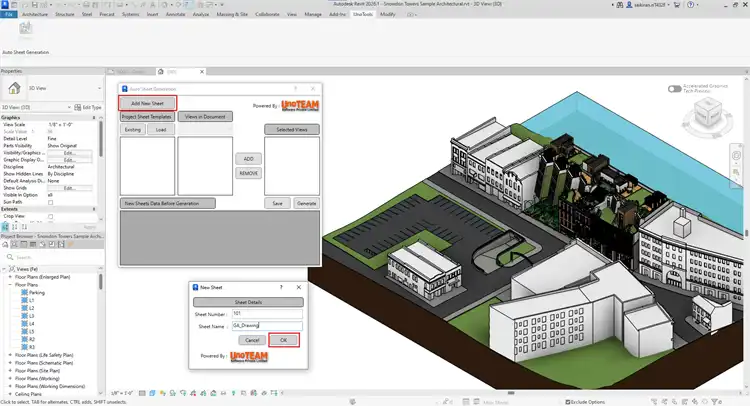The width and height of the screenshot is (750, 406).
Task: Click the Load button in Auto Sheet Generation
Action: point(161,130)
